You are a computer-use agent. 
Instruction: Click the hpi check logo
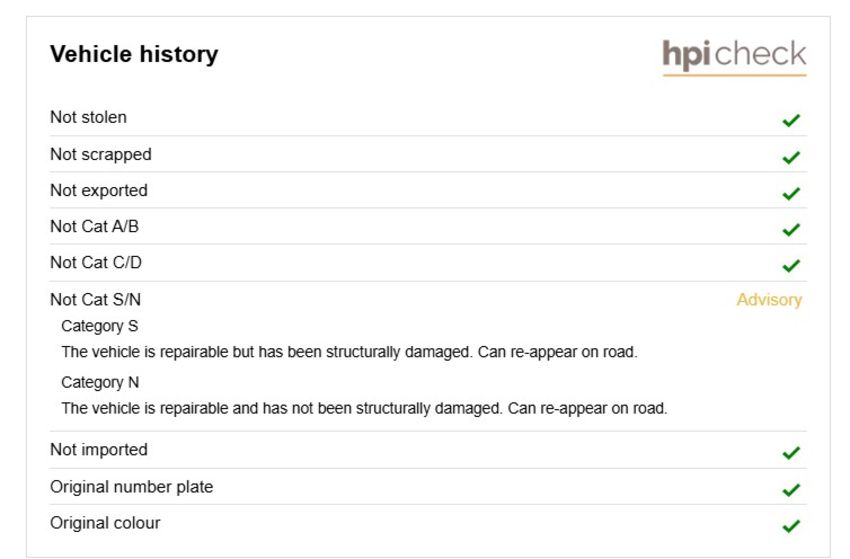(735, 56)
